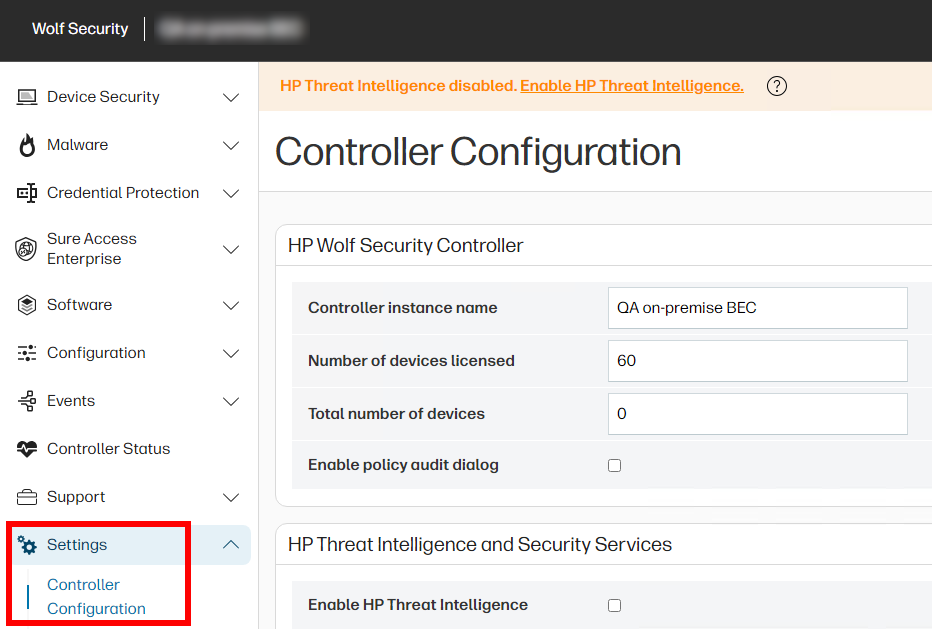Expand the Device Security section
The width and height of the screenshot is (932, 629).
click(x=231, y=96)
